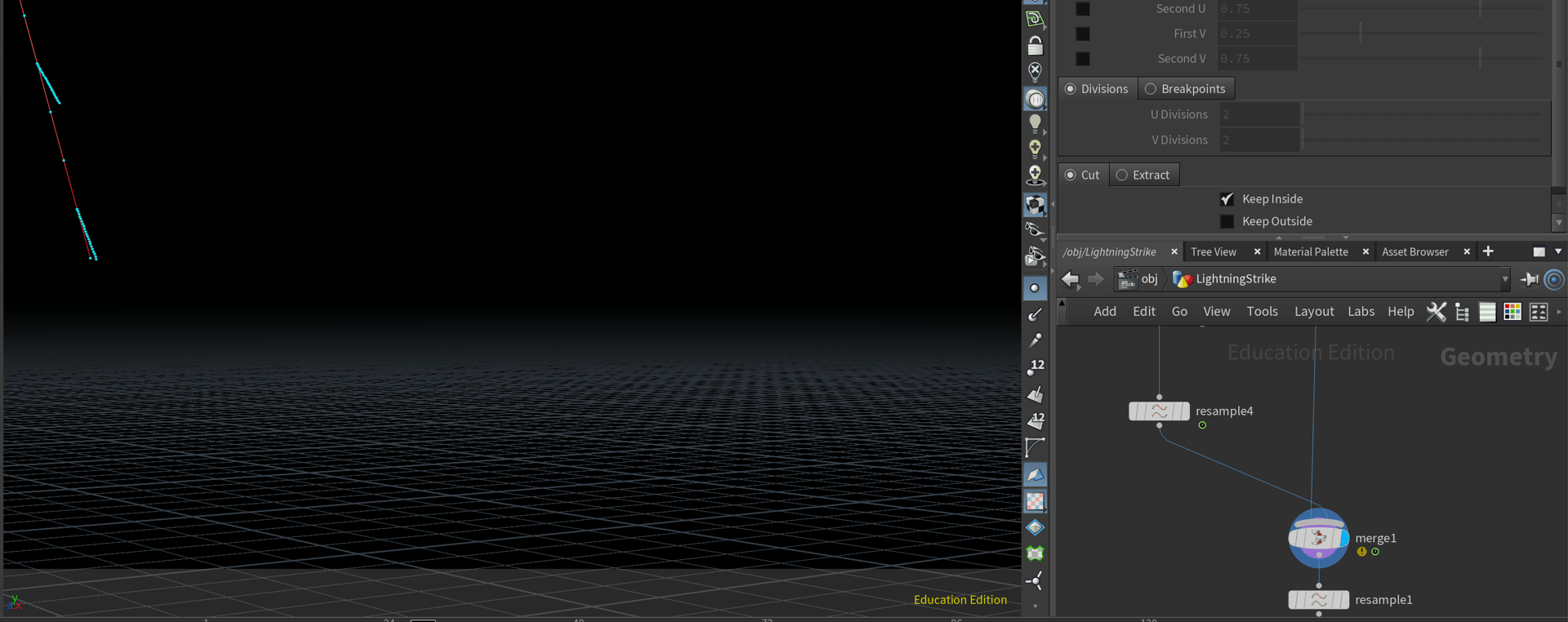This screenshot has width=1568, height=622.
Task: Toggle the highlighted lens shading icon
Action: click(1035, 99)
